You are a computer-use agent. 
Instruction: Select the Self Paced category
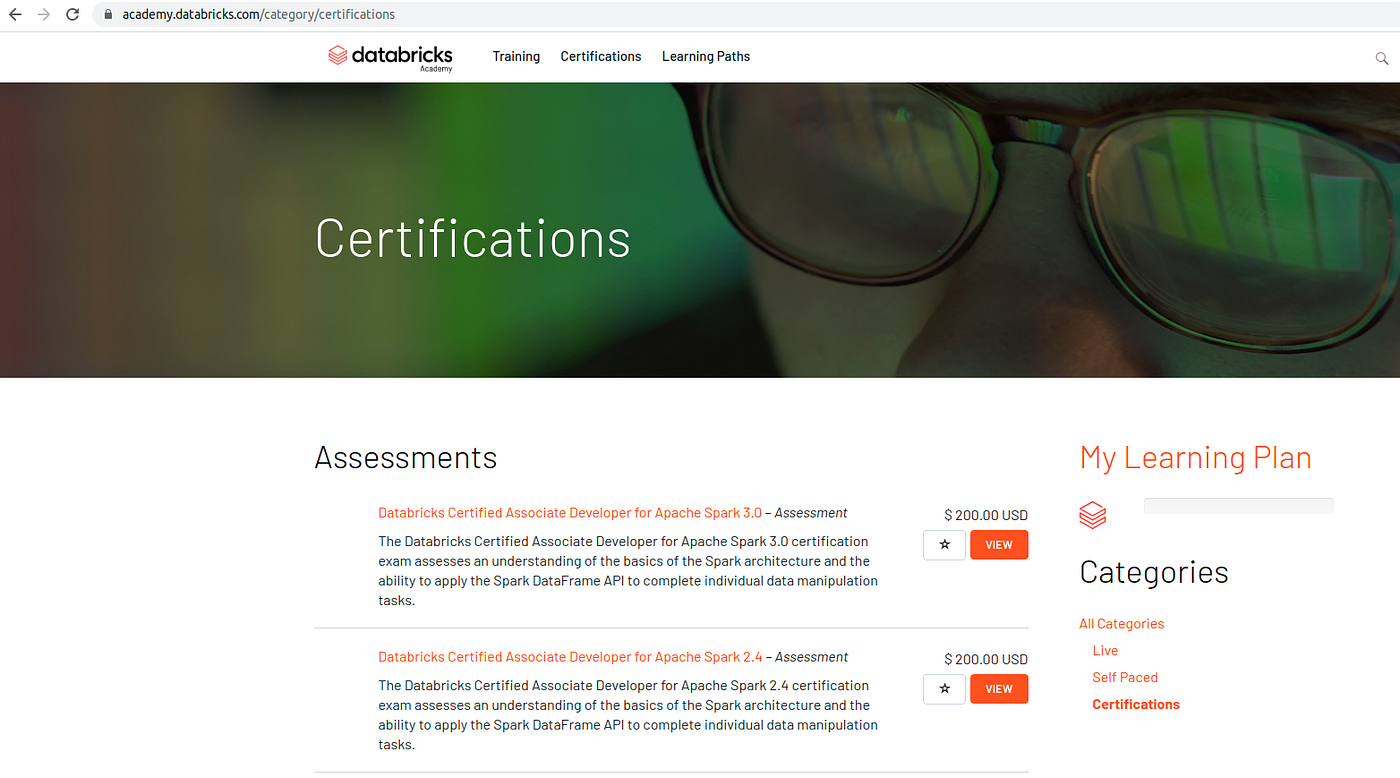[x=1125, y=678]
